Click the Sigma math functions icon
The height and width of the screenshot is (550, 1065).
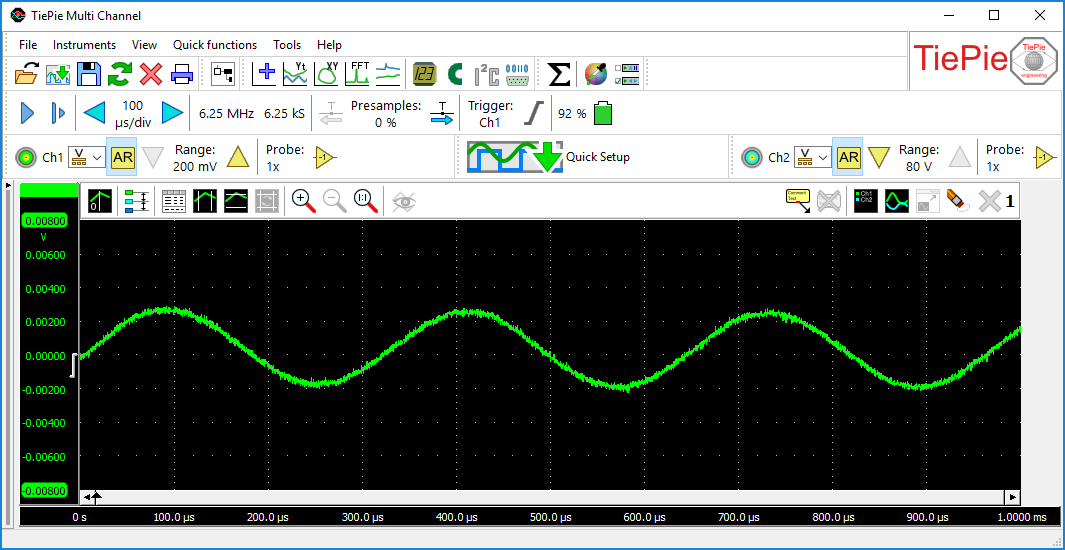point(560,74)
